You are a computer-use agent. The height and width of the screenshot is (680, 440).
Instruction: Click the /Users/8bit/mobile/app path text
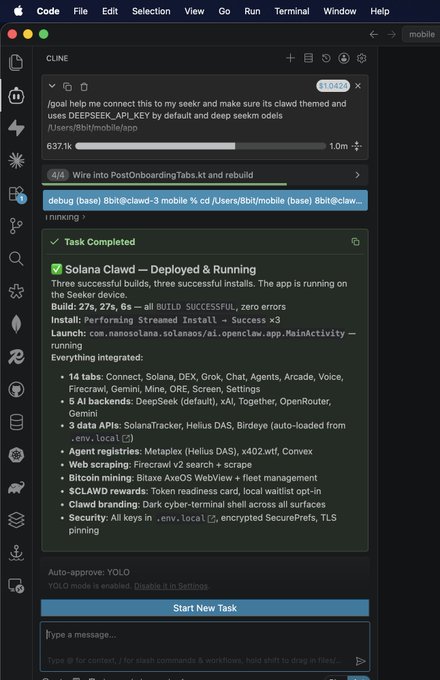point(92,128)
